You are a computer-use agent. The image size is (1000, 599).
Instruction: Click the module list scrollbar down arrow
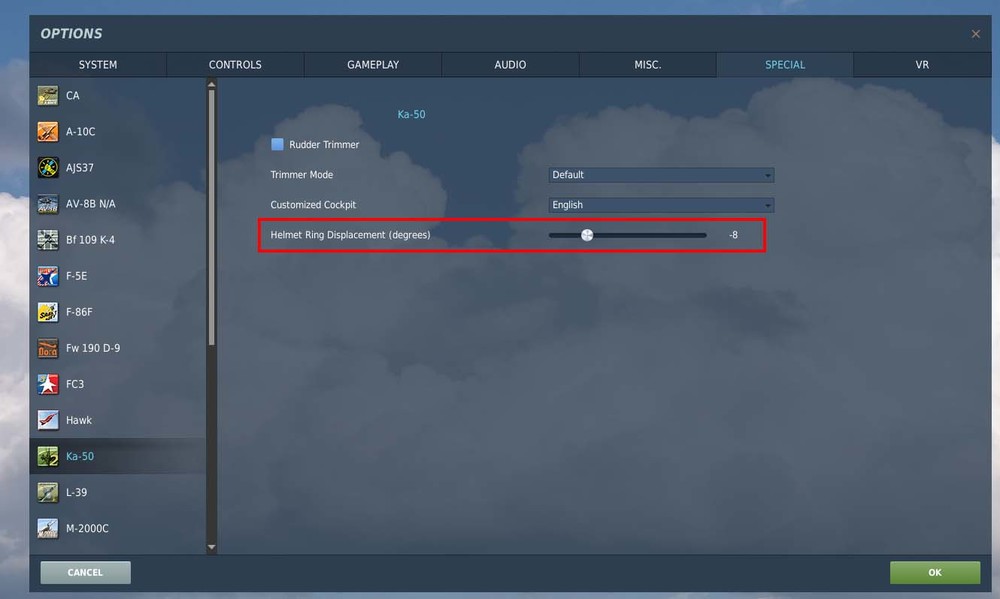click(212, 547)
